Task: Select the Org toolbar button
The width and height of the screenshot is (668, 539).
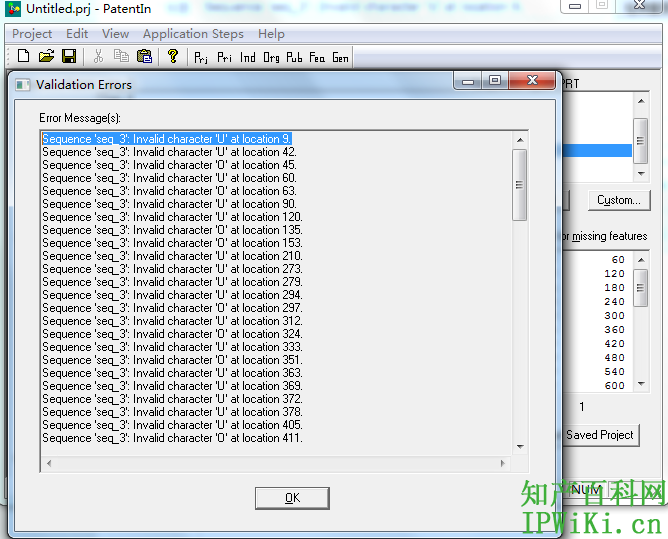Action: [271, 57]
